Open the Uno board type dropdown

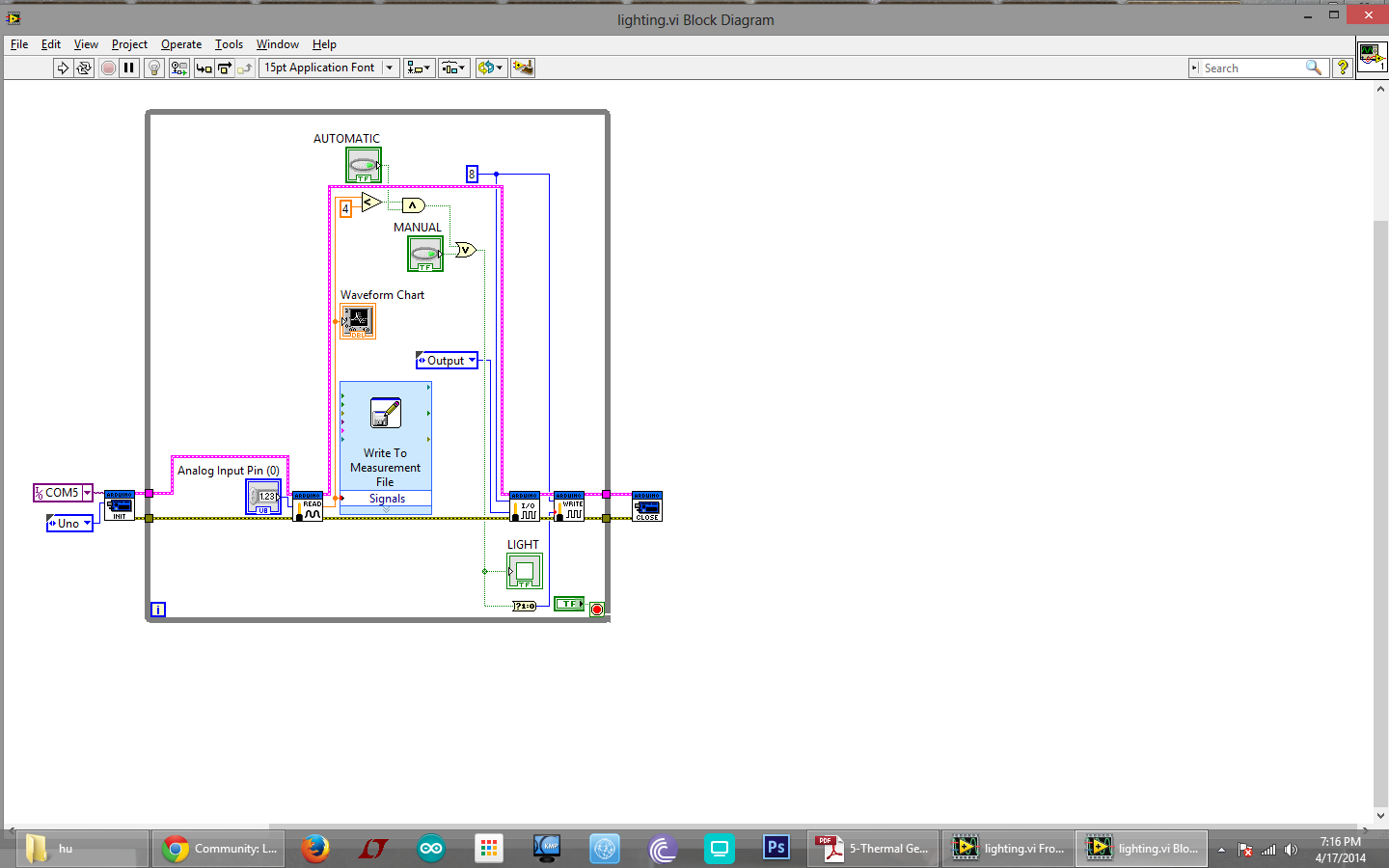[x=87, y=524]
